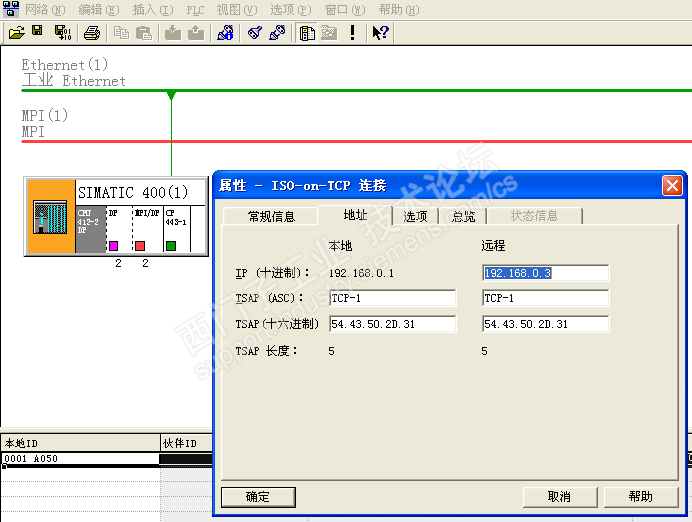Viewport: 692px width, 522px height.
Task: Click the red MPI bus line
Action: 357,141
